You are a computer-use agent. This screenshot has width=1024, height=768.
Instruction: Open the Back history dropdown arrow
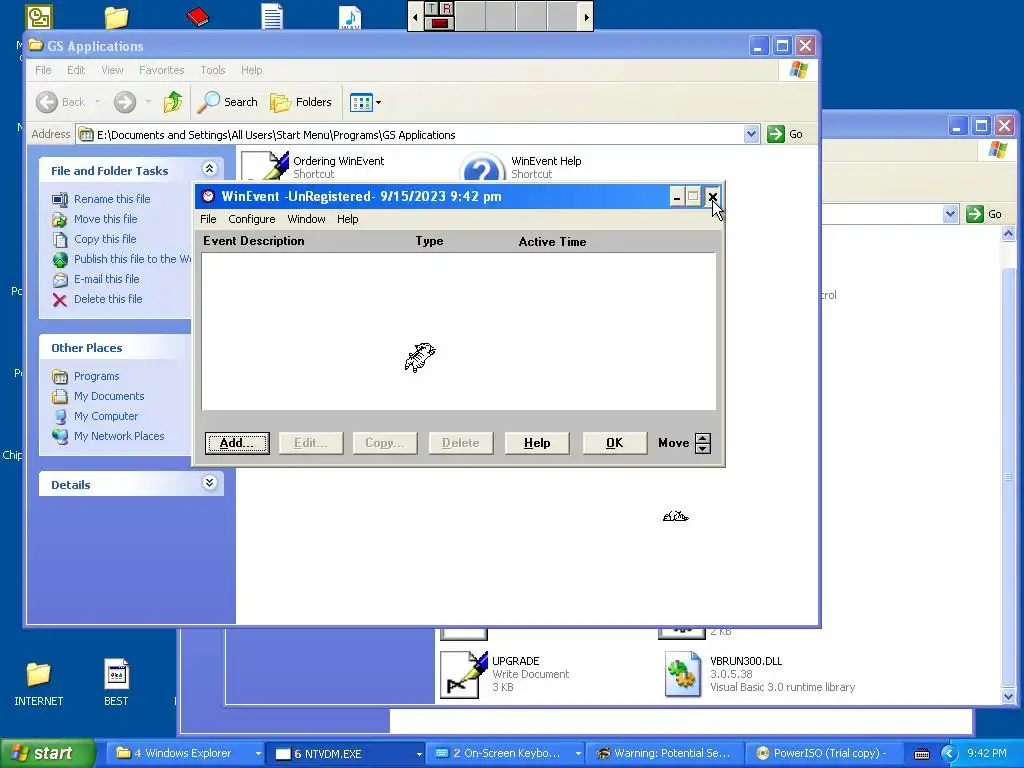[x=98, y=102]
